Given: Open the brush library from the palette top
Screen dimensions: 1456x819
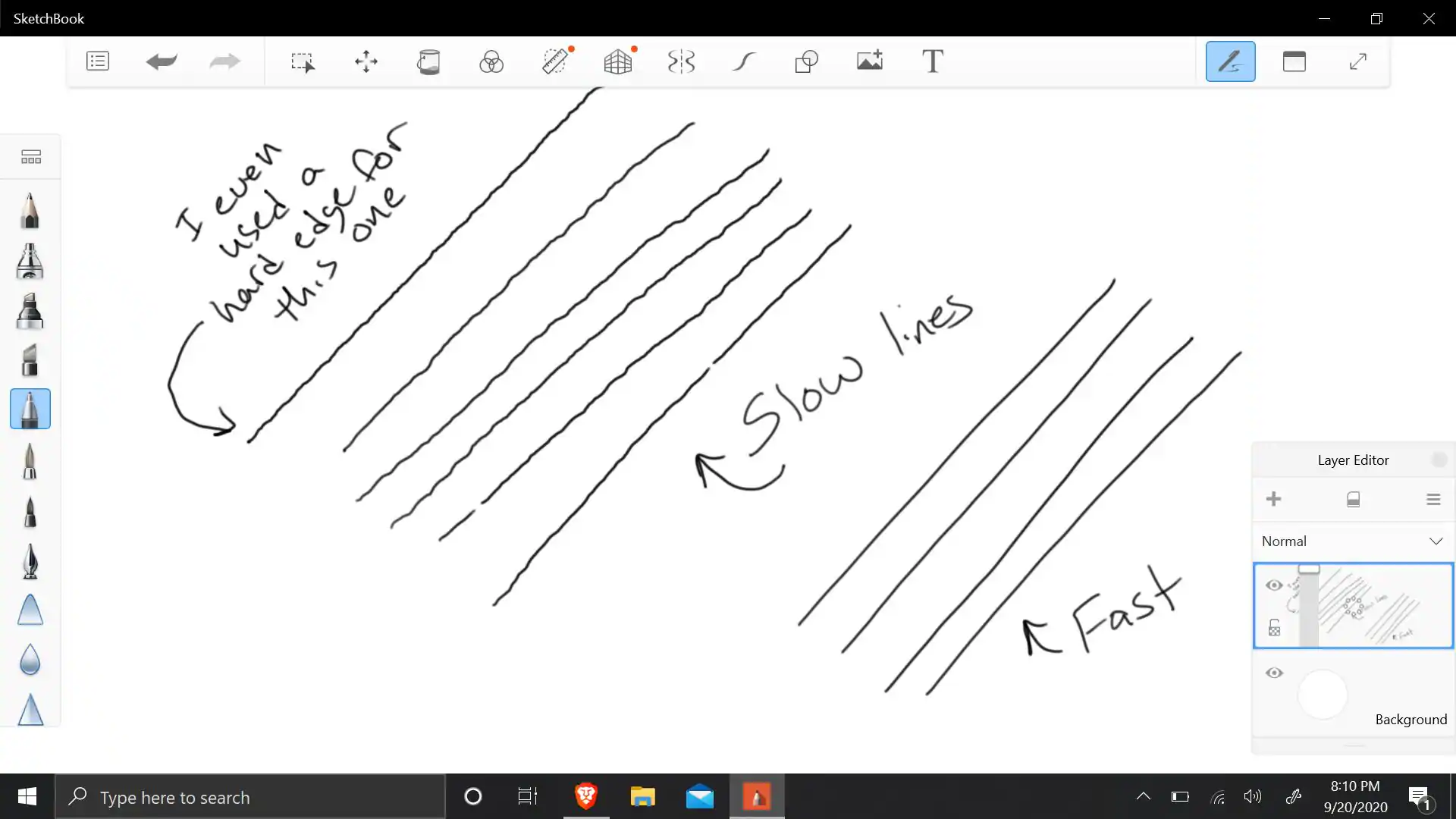Looking at the screenshot, I should pos(31,157).
